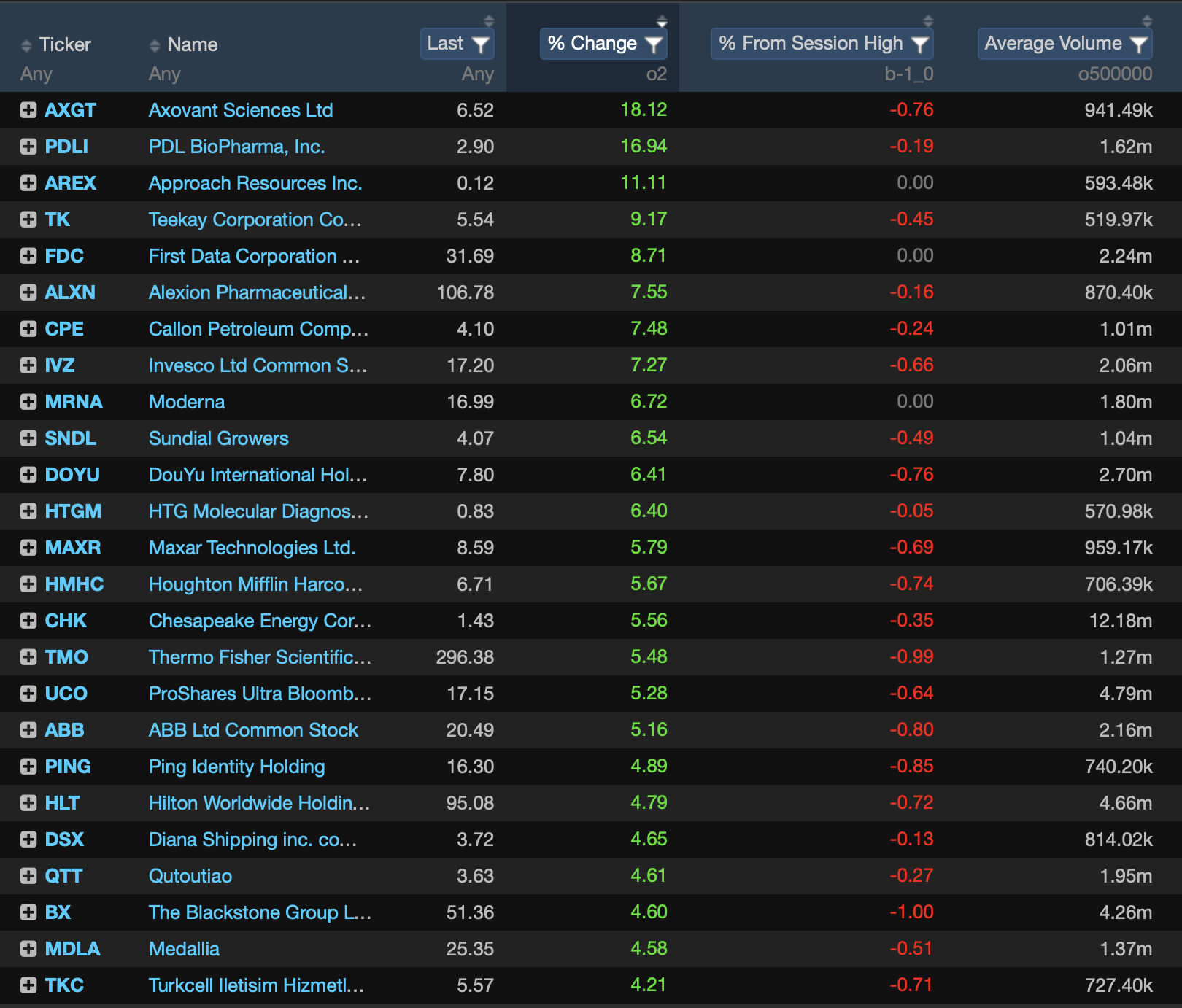Select the -1.00 session high cell
This screenshot has width=1182, height=1008.
911,912
